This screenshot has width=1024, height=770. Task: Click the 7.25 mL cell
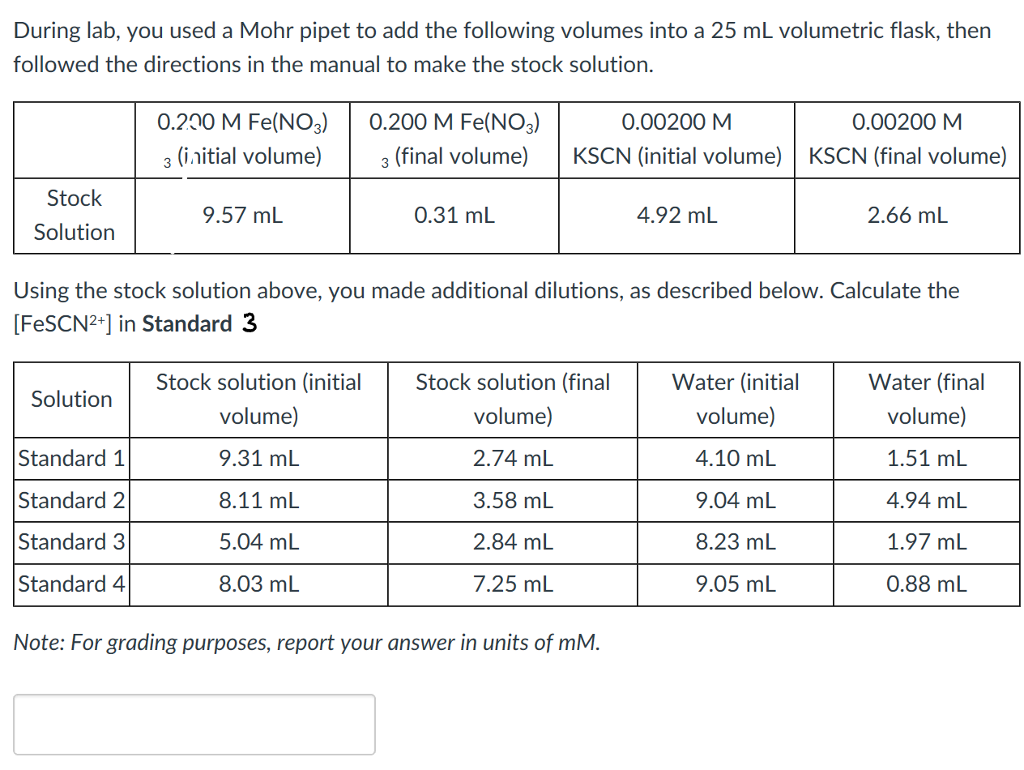click(x=512, y=584)
